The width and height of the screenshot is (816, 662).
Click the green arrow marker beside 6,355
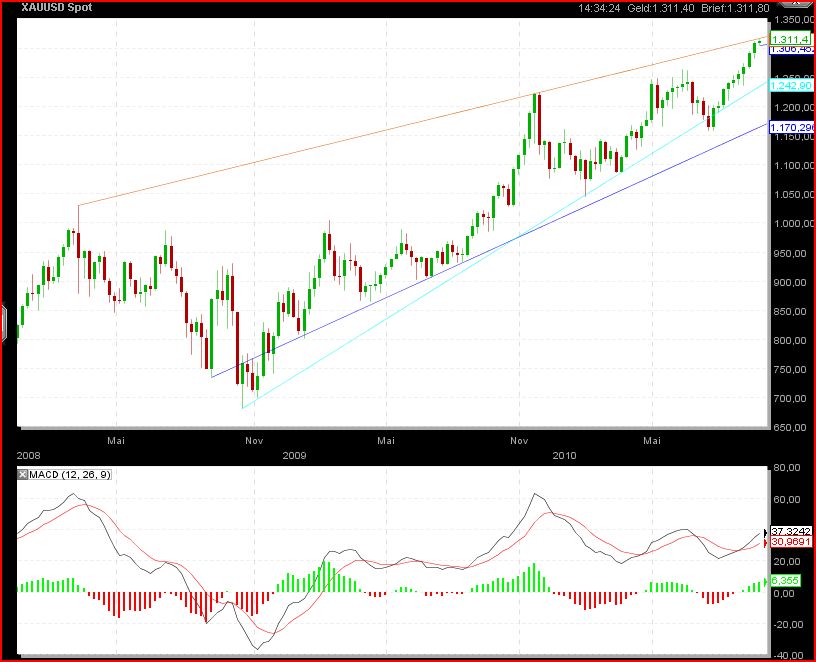click(767, 579)
